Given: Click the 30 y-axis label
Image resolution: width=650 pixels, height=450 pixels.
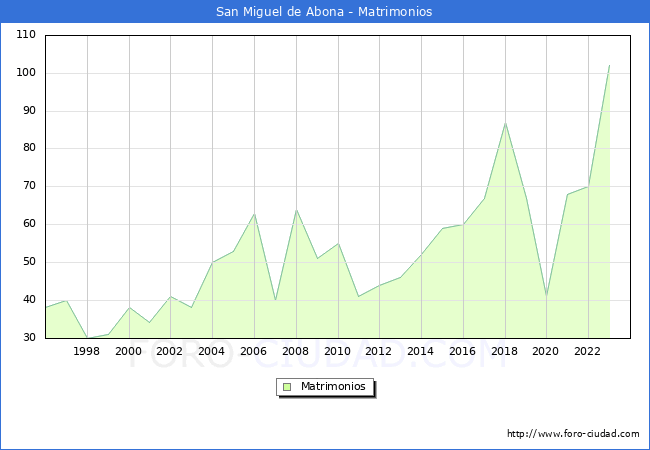Looking at the screenshot, I should pyautogui.click(x=29, y=338).
